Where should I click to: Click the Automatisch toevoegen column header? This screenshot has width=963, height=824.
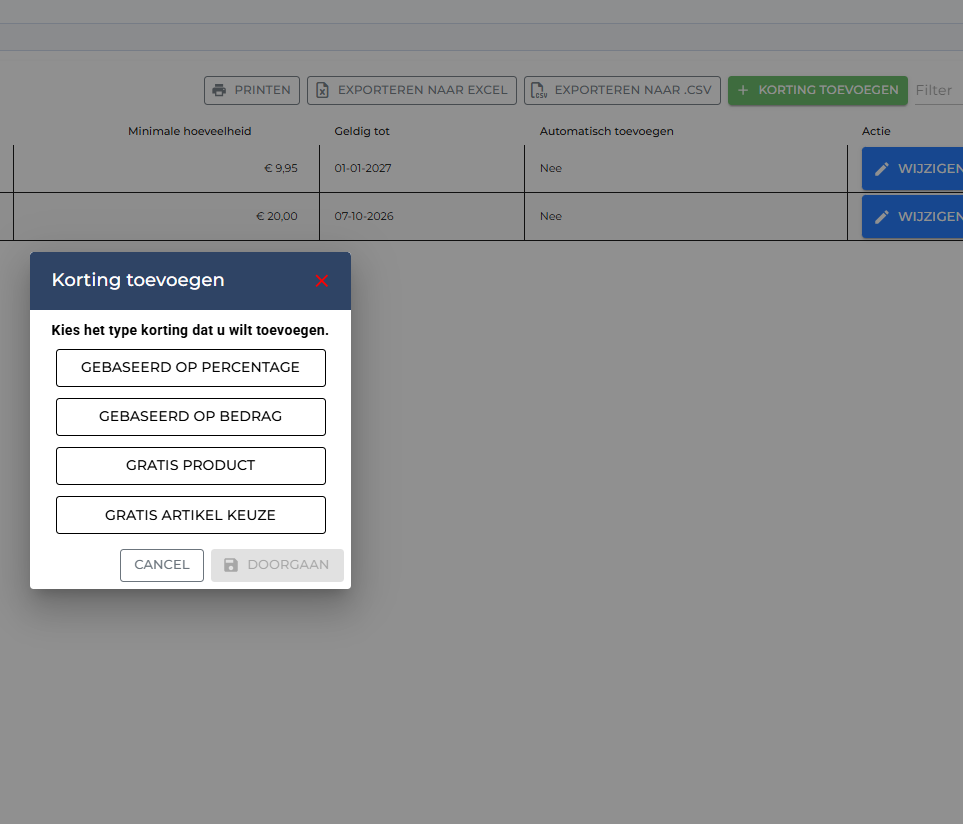[x=606, y=131]
